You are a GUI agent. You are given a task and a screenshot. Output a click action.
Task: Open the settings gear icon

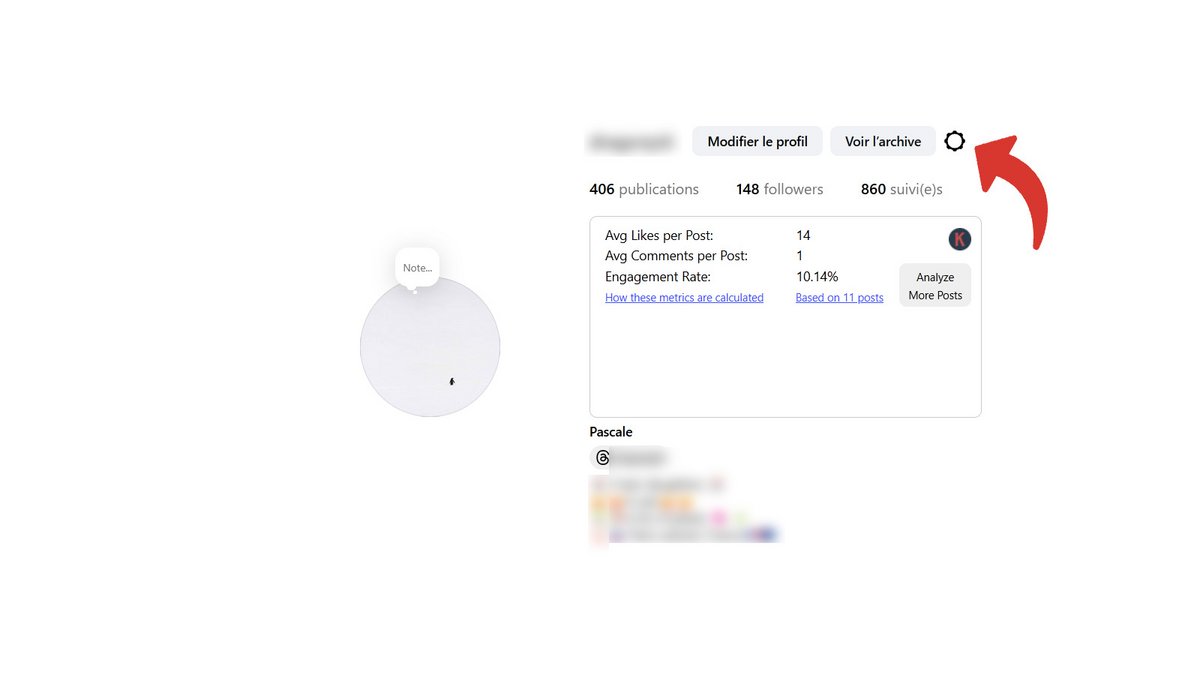(x=955, y=142)
